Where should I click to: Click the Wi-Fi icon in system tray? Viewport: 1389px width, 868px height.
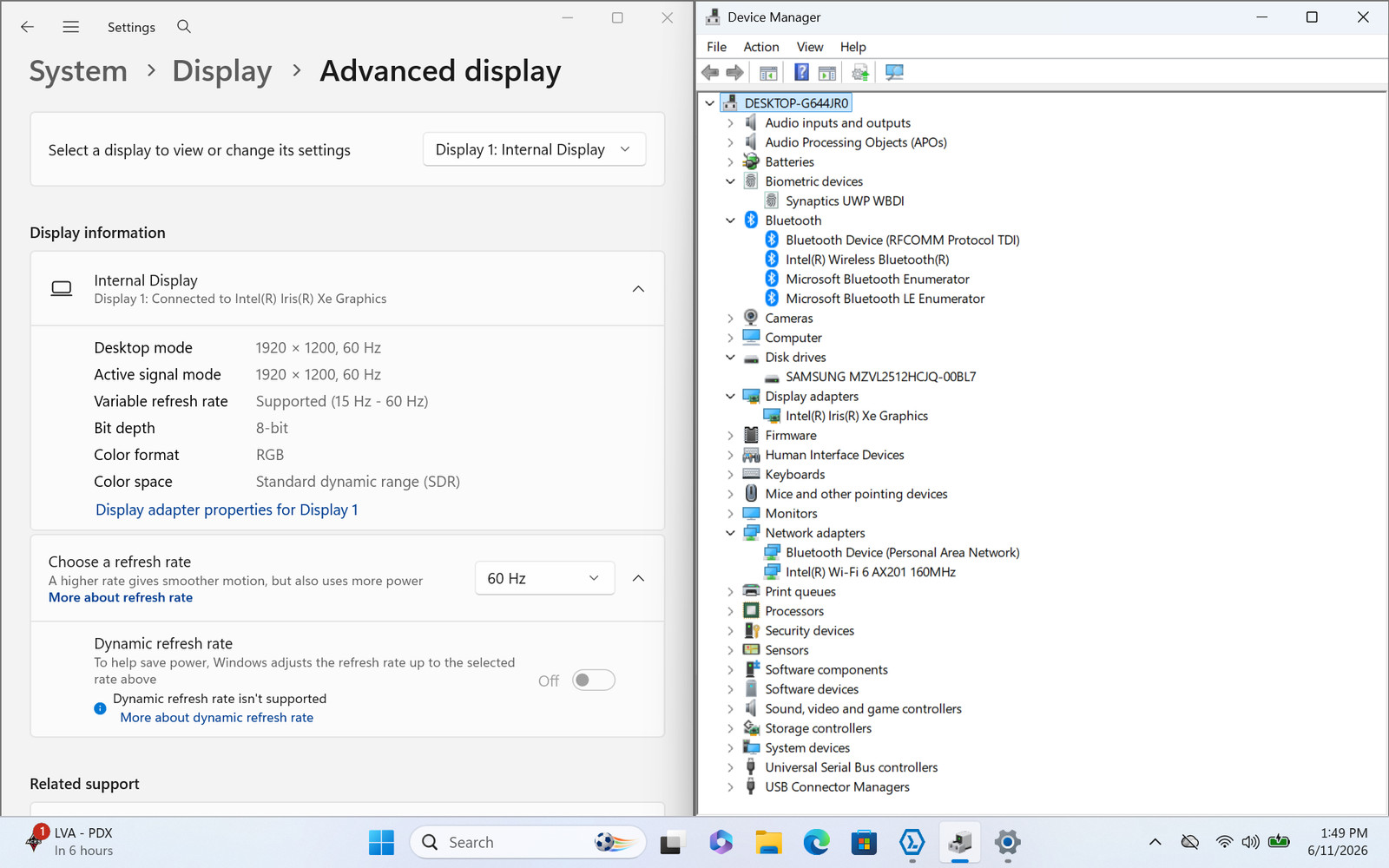1224,842
